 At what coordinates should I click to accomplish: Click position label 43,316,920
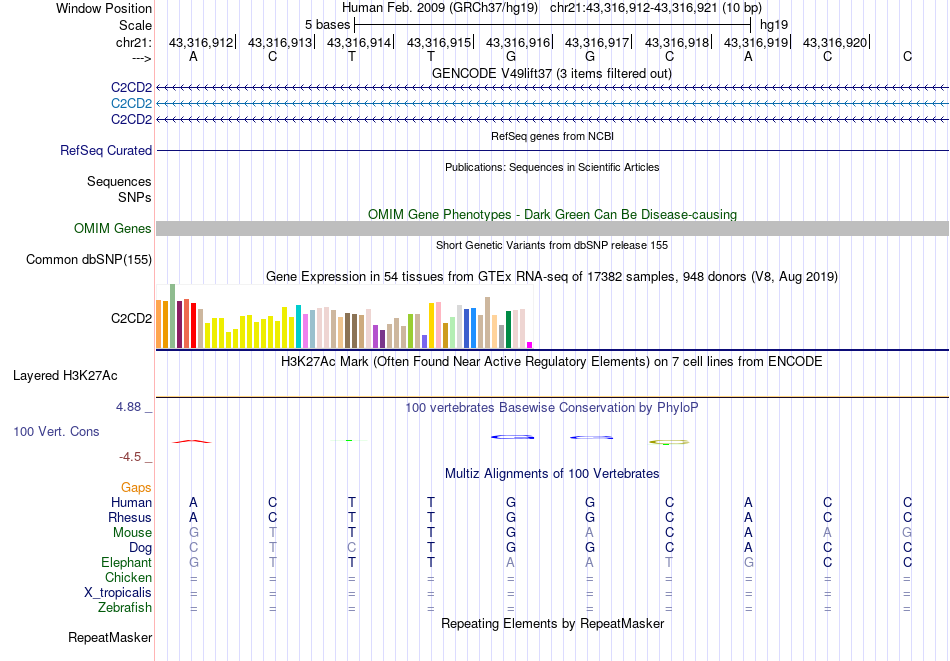pos(835,42)
